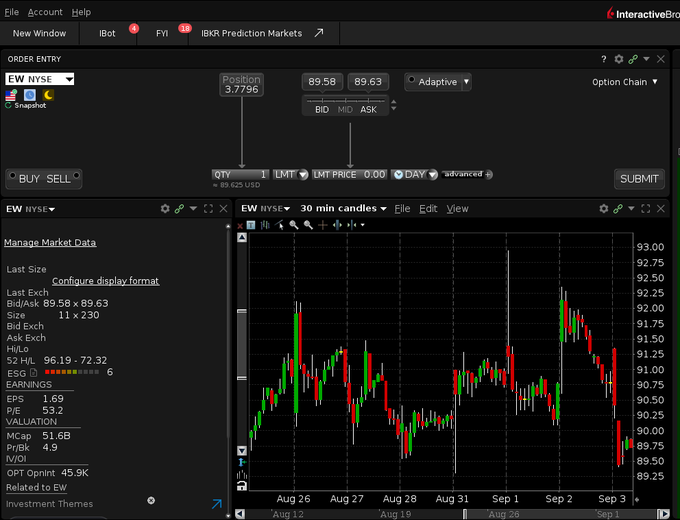The image size is (680, 520).
Task: Click Configure display format link
Action: point(105,281)
